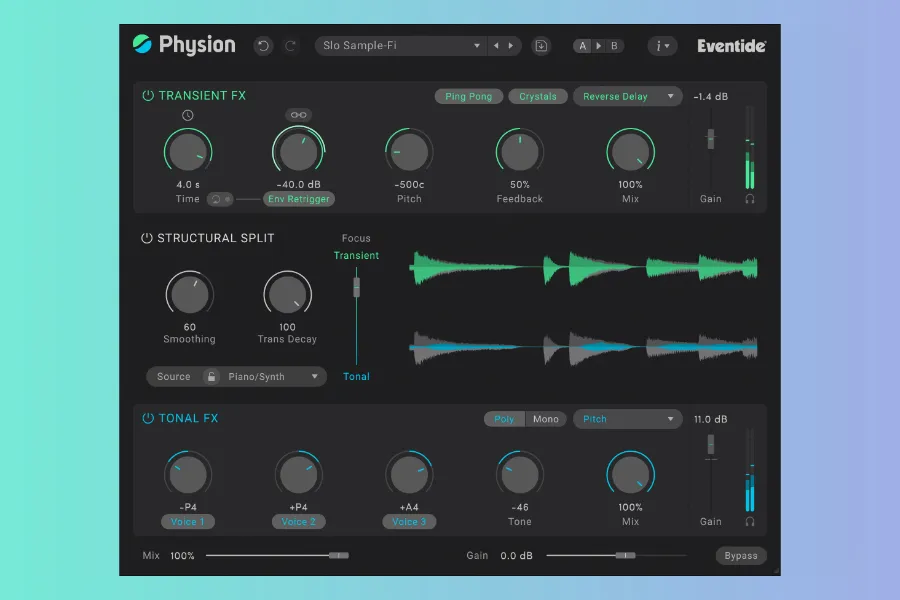Click the save preset icon
This screenshot has height=600, width=900.
coord(541,45)
